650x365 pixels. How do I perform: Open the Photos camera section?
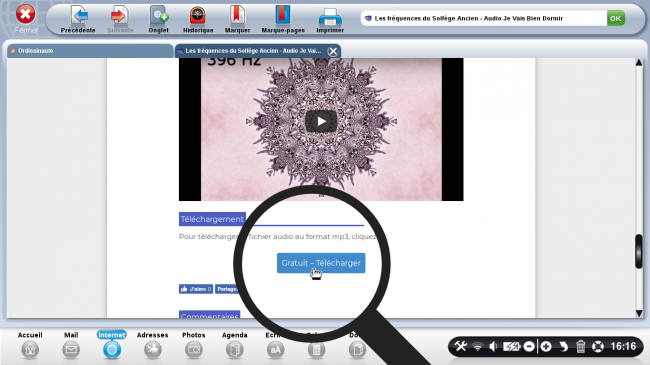point(194,345)
